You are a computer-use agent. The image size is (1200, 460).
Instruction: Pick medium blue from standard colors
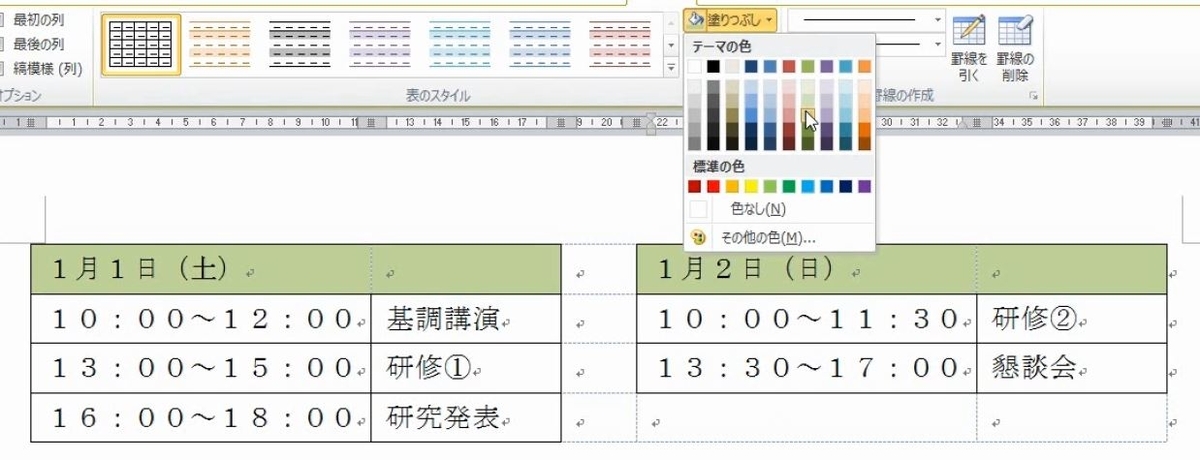(827, 186)
